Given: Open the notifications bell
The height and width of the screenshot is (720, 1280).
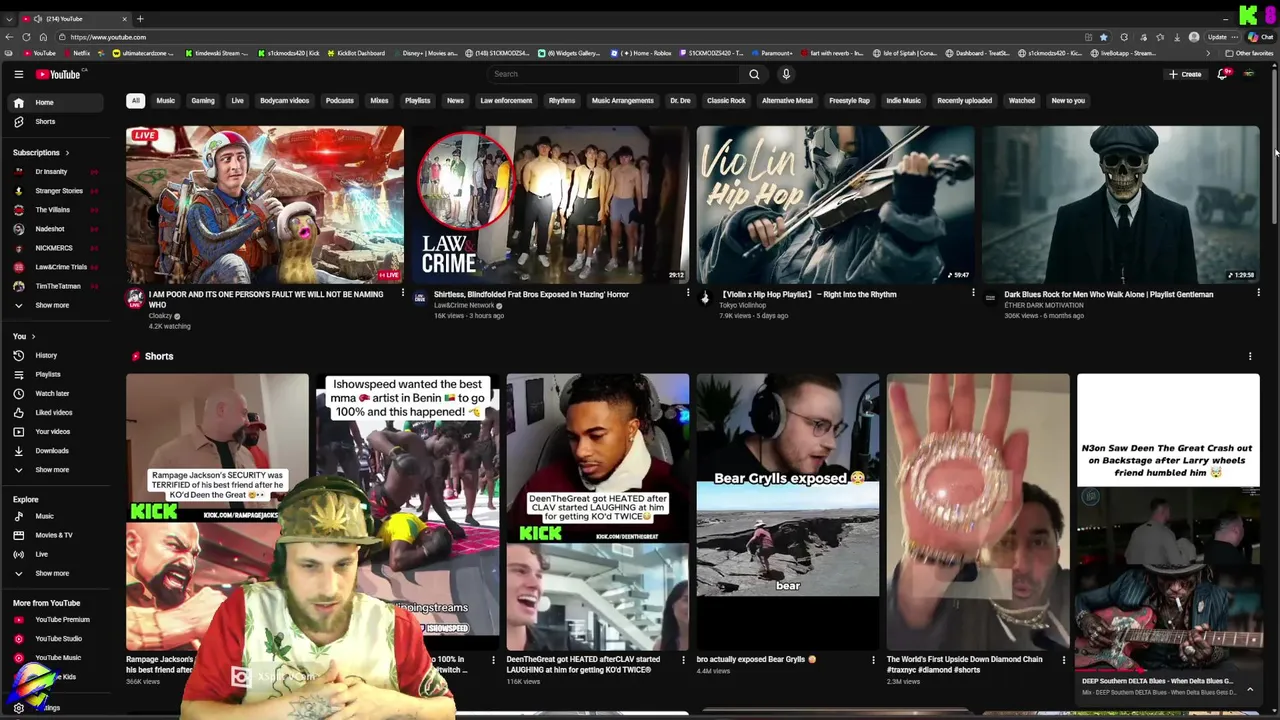Looking at the screenshot, I should 1222,74.
